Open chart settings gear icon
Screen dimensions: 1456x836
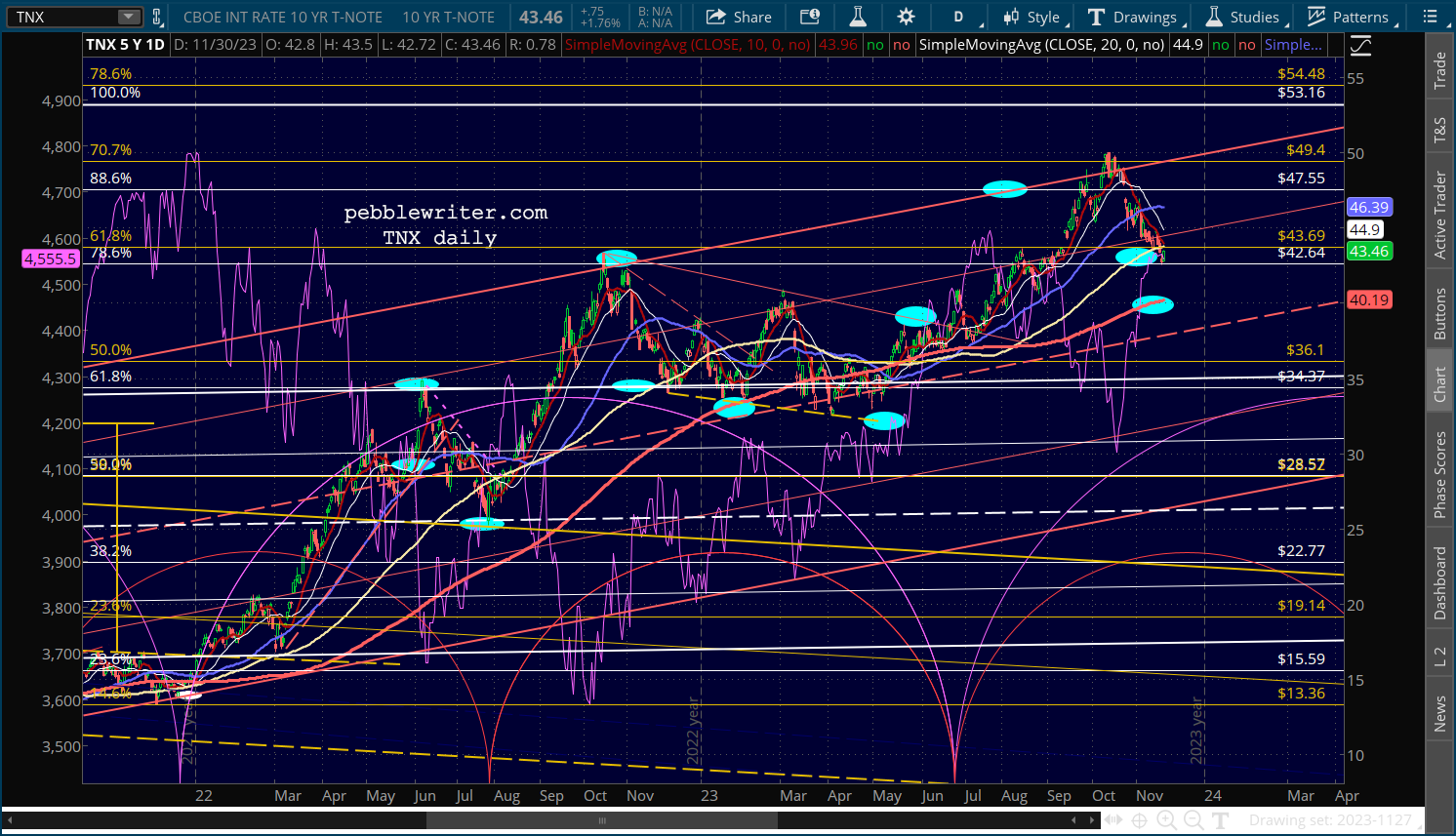[x=907, y=17]
